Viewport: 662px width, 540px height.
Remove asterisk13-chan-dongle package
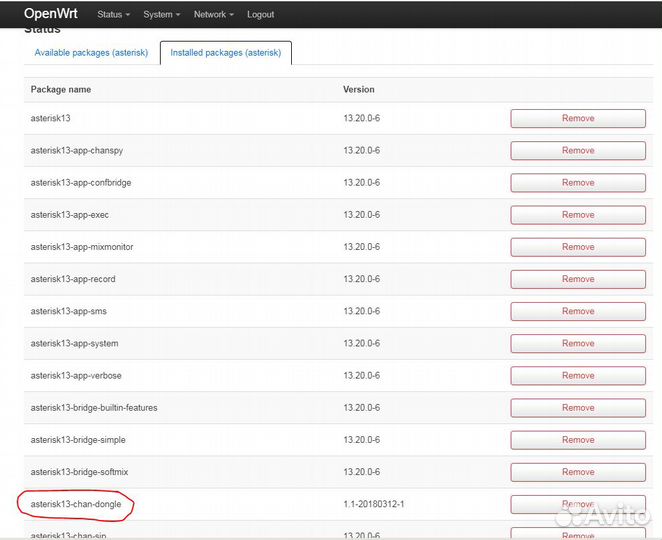click(x=578, y=504)
